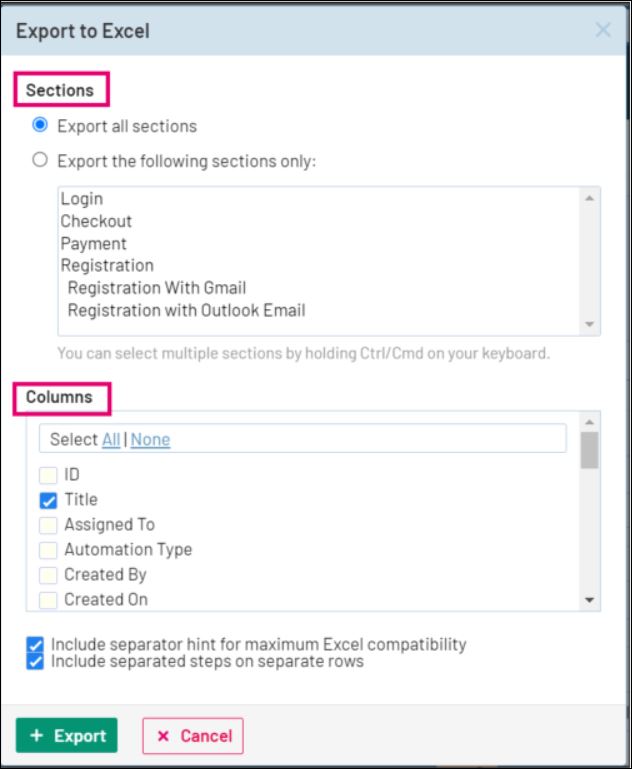Viewport: 632px width, 769px height.
Task: Click the All columns link
Action: [x=111, y=440]
